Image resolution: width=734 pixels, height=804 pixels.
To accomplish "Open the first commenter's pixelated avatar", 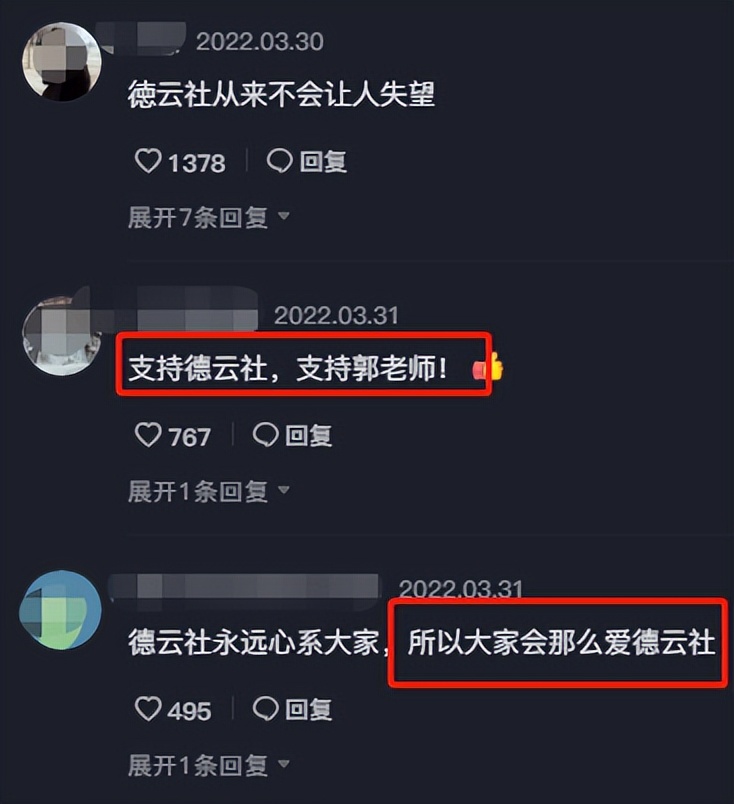I will [x=62, y=62].
